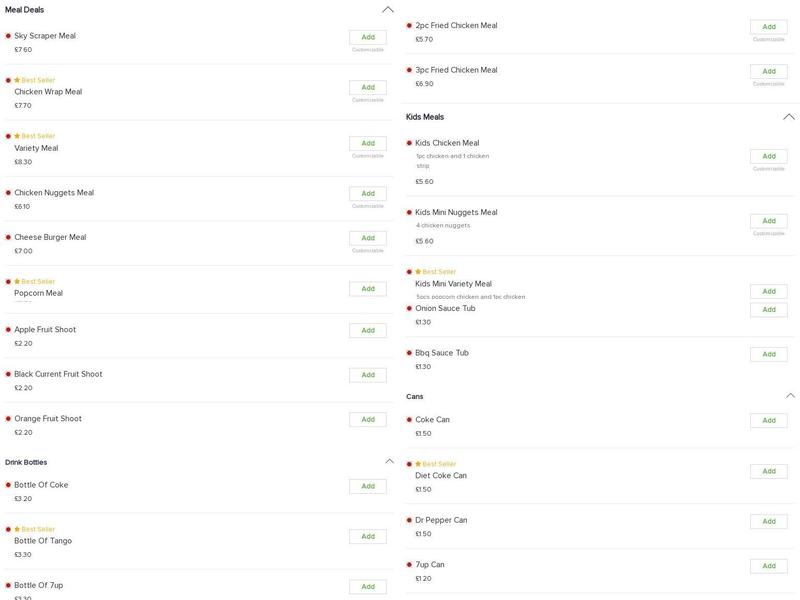Collapse the Kids Meals section

coord(789,117)
